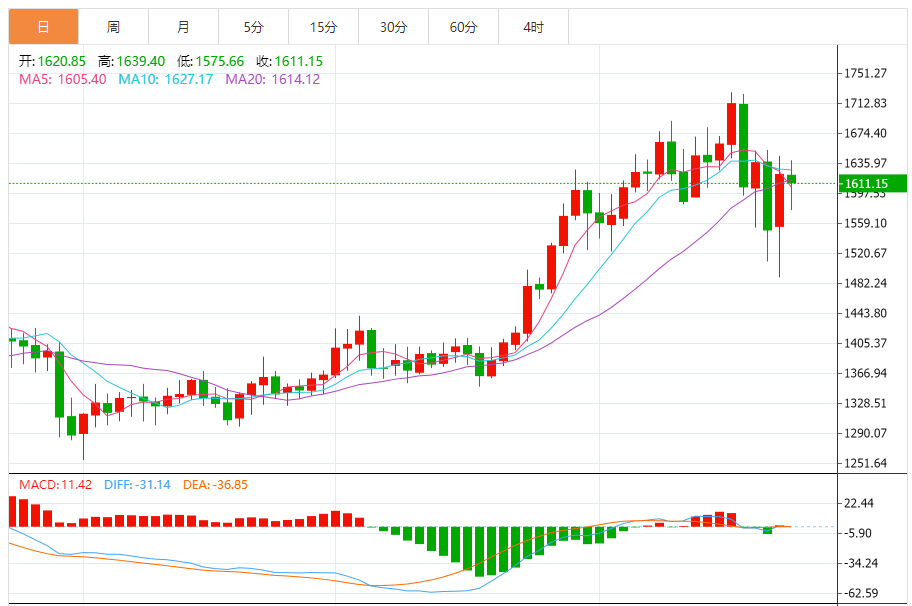Select the 15分 timeframe tab
The width and height of the screenshot is (912, 606).
click(323, 27)
